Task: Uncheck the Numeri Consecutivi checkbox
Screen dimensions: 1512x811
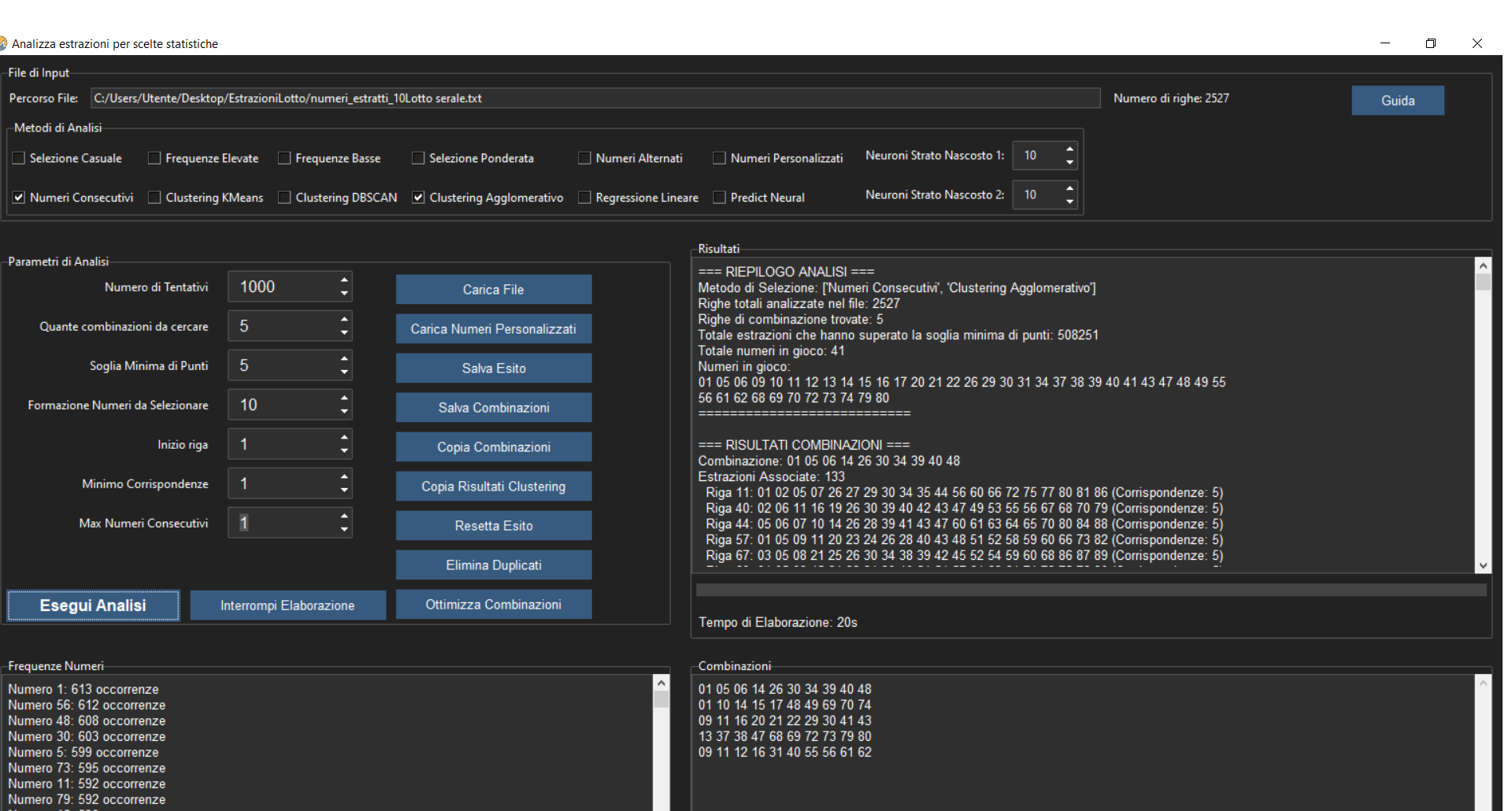Action: [x=20, y=198]
